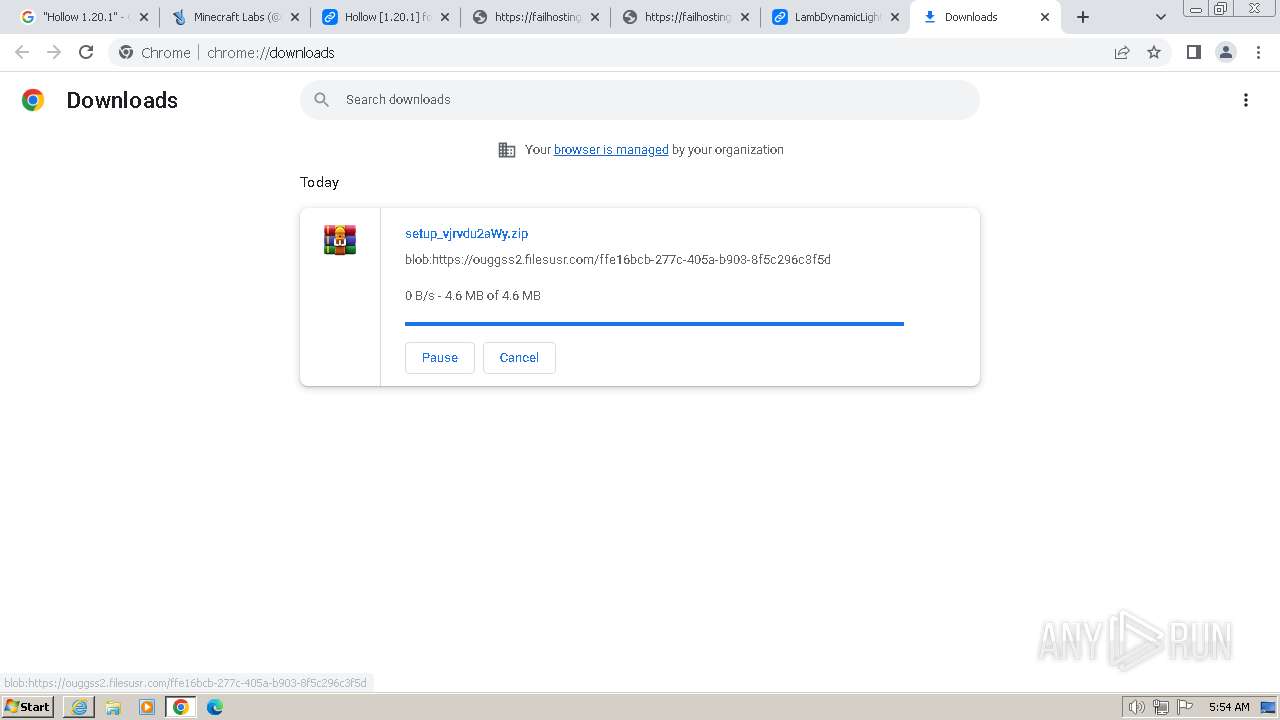Screen dimensions: 1280x720
Task: Close the Minecraft Labs tab
Action: (295, 17)
